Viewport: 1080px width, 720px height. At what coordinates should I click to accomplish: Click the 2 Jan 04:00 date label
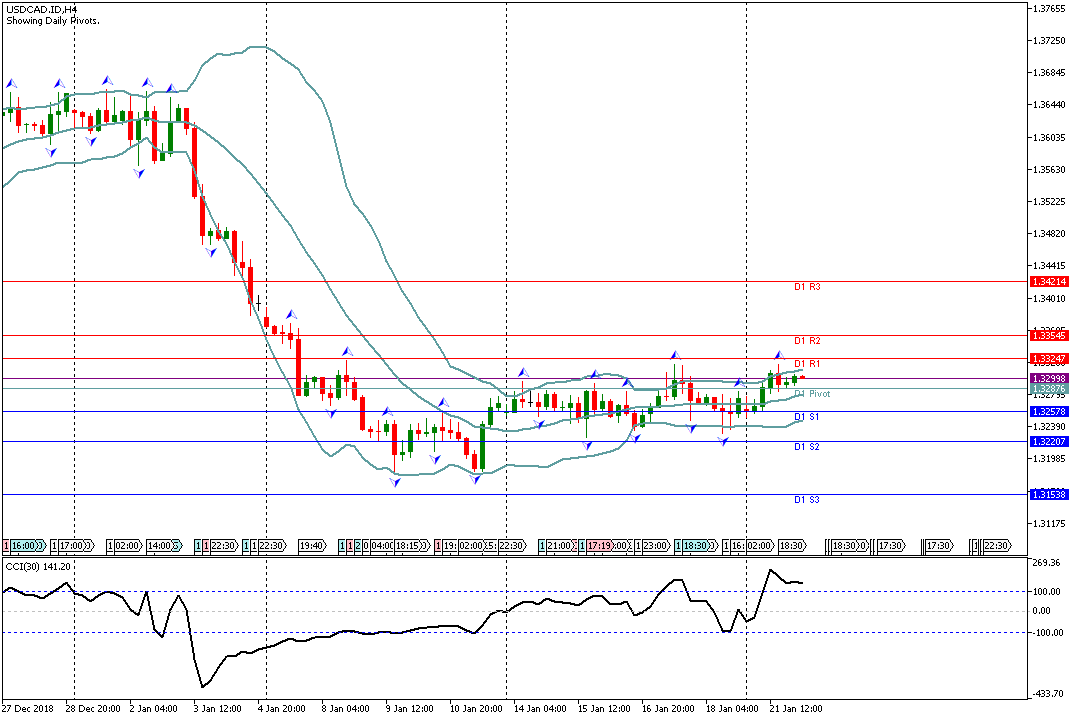pos(154,708)
